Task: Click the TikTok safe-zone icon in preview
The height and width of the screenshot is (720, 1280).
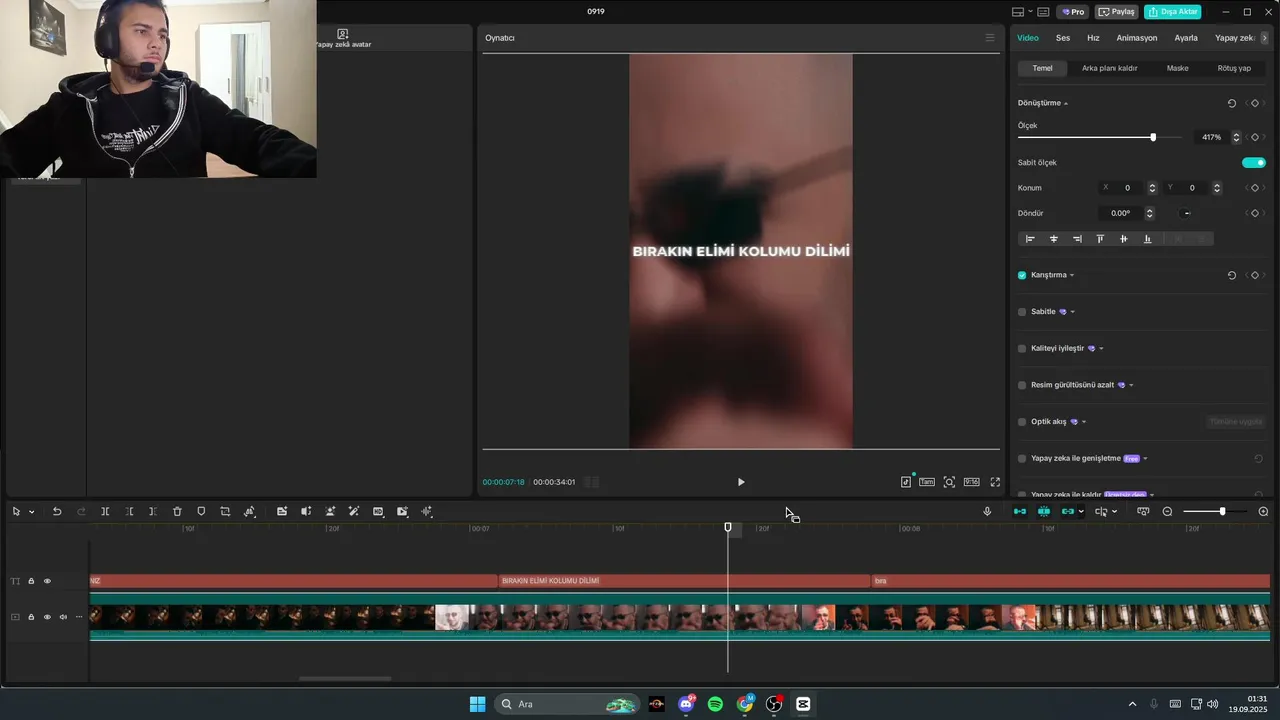Action: click(906, 482)
